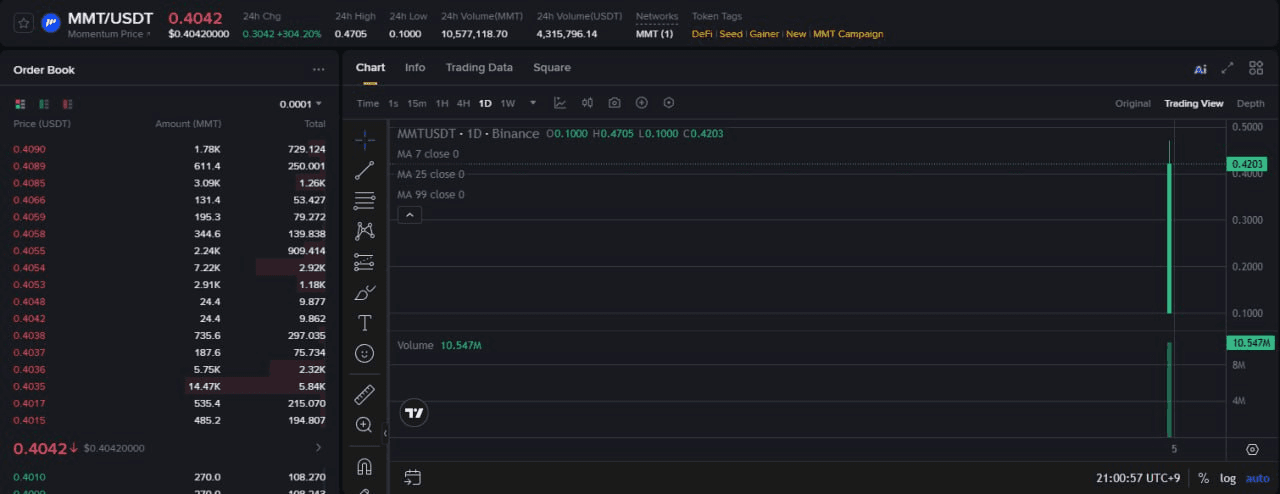Open the candlestick chart style icon
Screen dimensions: 1280x494
(587, 103)
